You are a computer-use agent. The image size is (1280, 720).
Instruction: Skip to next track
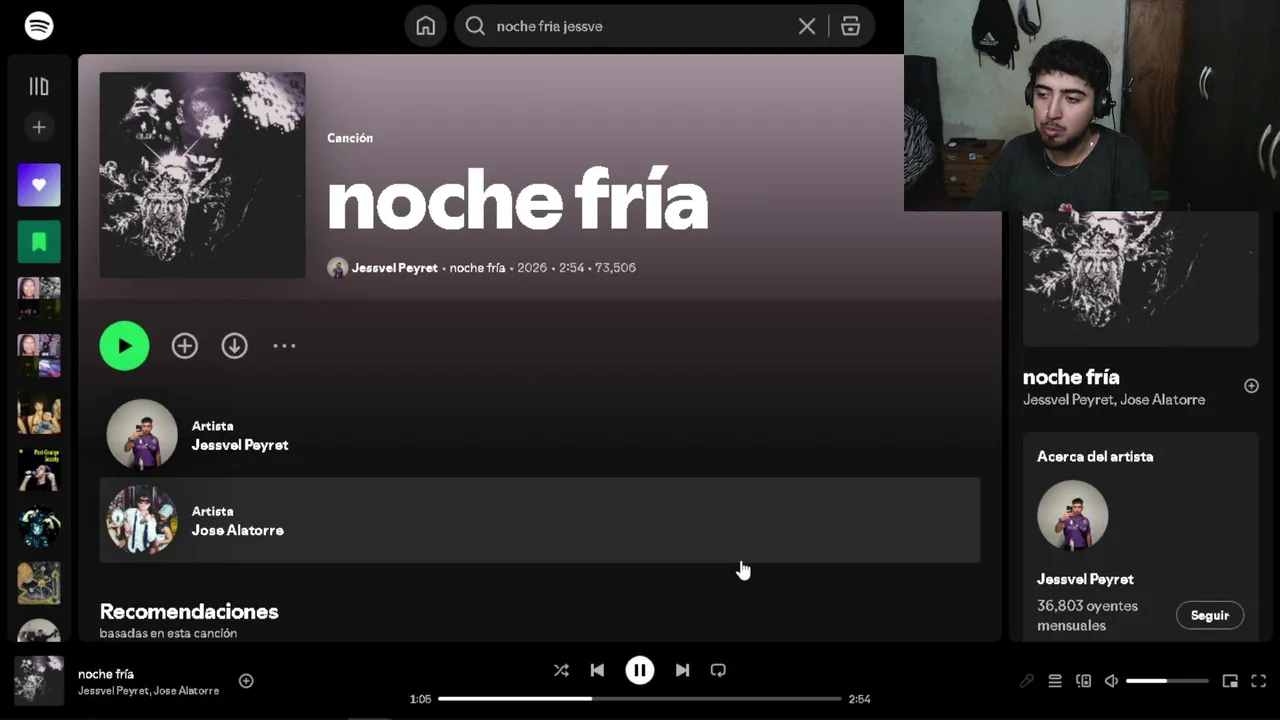(x=682, y=670)
